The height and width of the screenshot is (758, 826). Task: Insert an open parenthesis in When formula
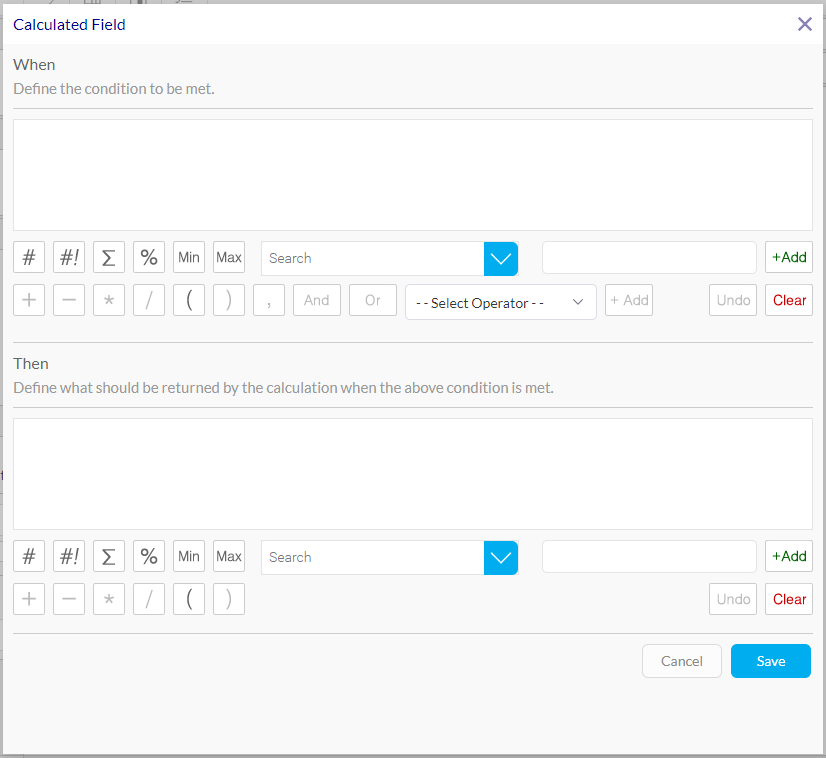(x=188, y=300)
